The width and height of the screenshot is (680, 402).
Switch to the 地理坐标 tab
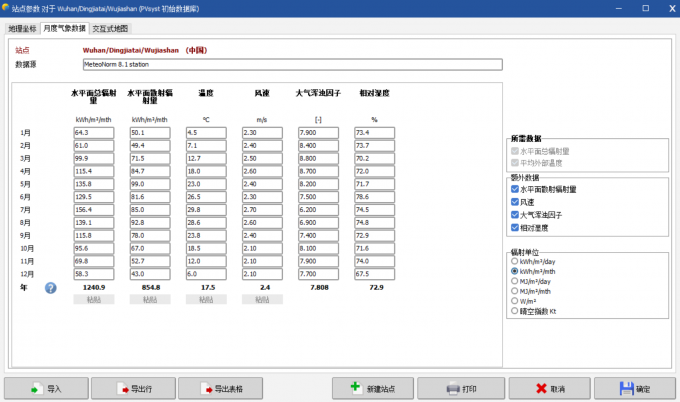23,29
